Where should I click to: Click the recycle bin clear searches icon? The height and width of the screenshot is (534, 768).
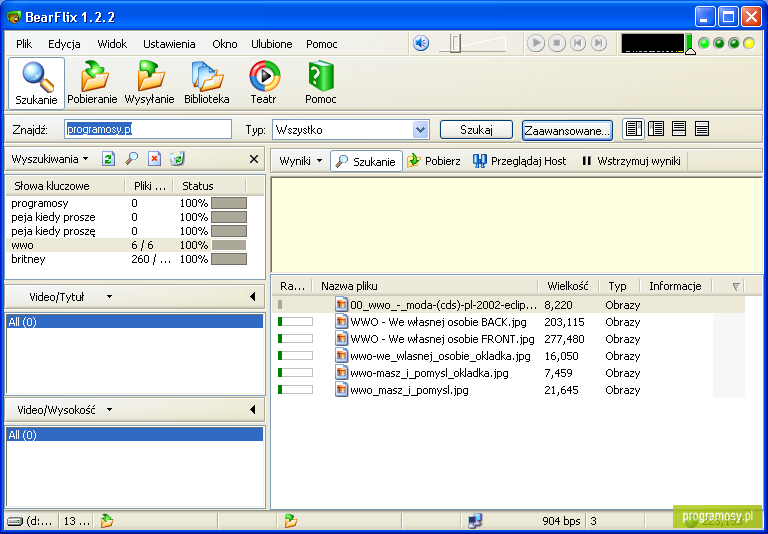(177, 159)
